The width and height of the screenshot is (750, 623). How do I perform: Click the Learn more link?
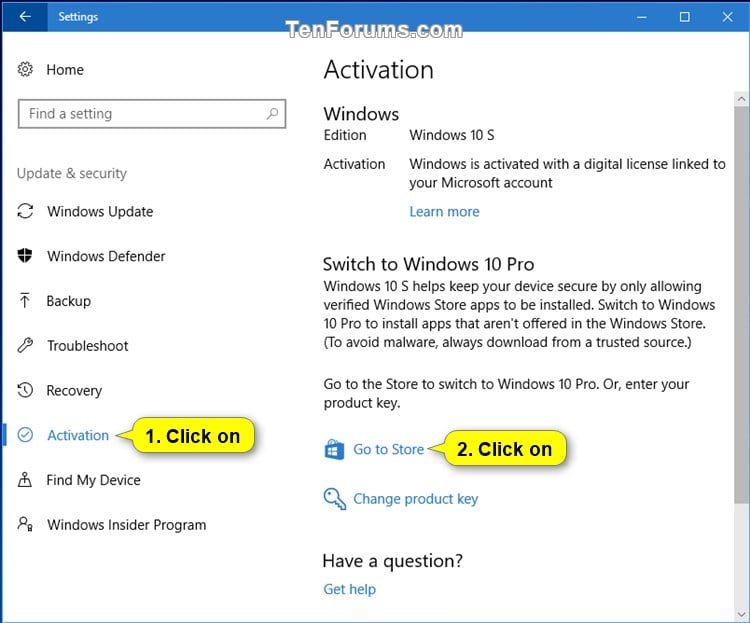pos(444,211)
